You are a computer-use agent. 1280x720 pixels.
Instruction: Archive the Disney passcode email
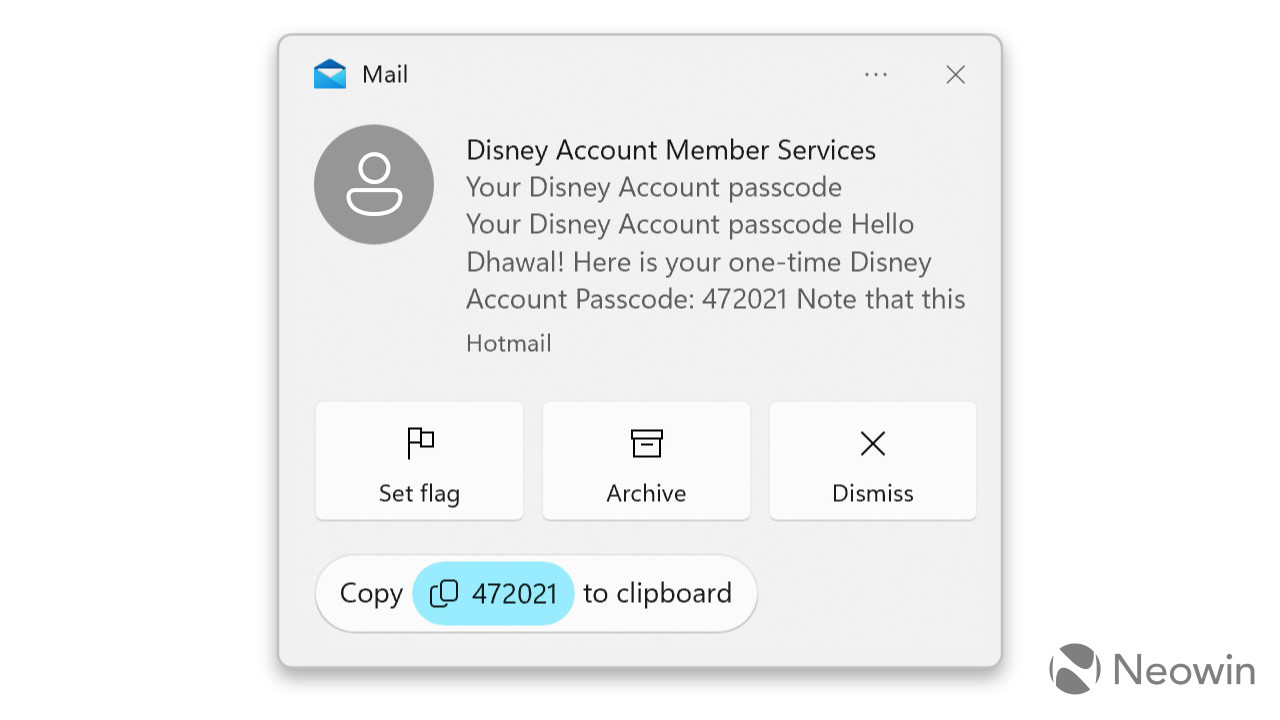tap(646, 461)
